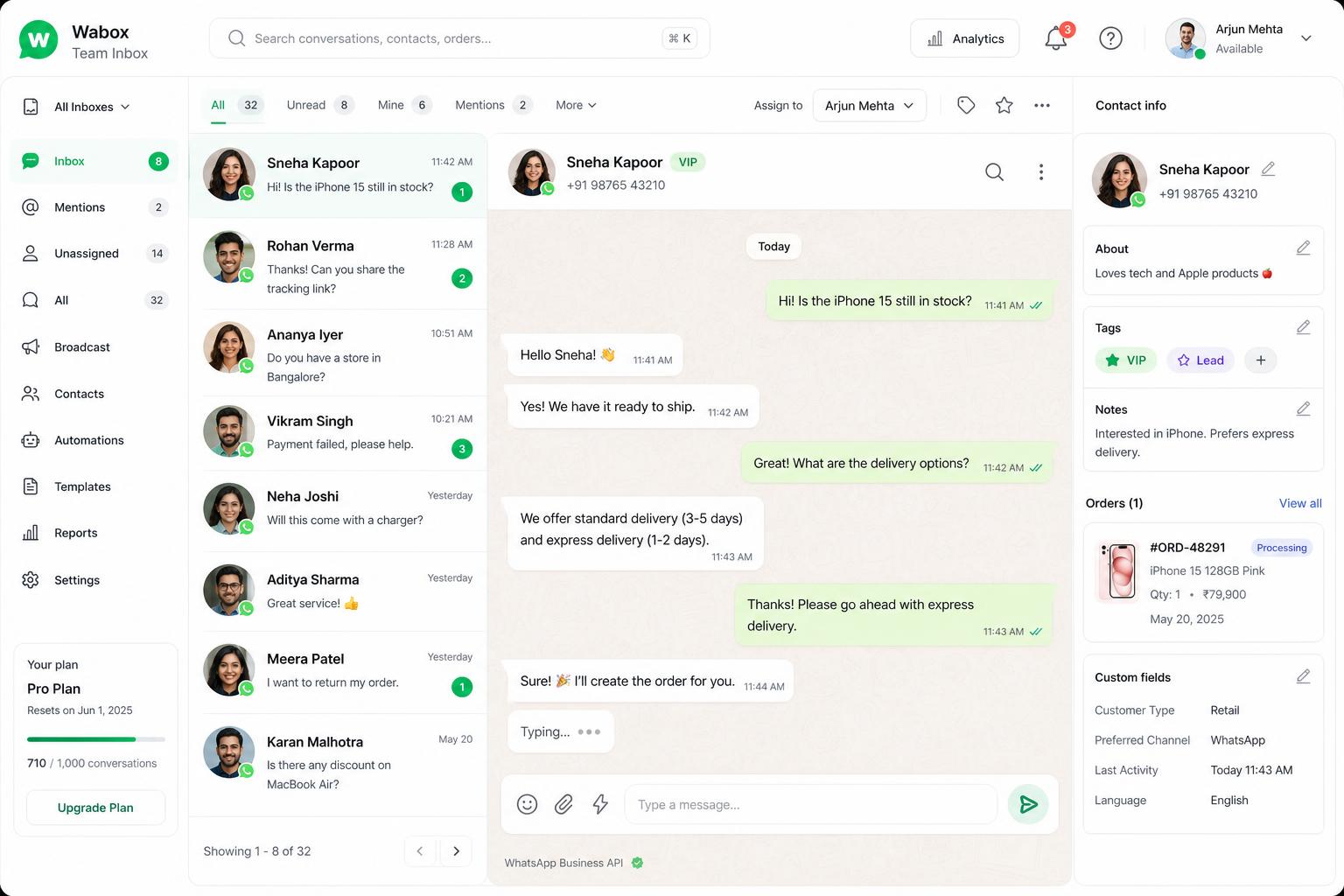Screen dimensions: 1344x896
Task: Open the emoji picker
Action: pos(527,804)
